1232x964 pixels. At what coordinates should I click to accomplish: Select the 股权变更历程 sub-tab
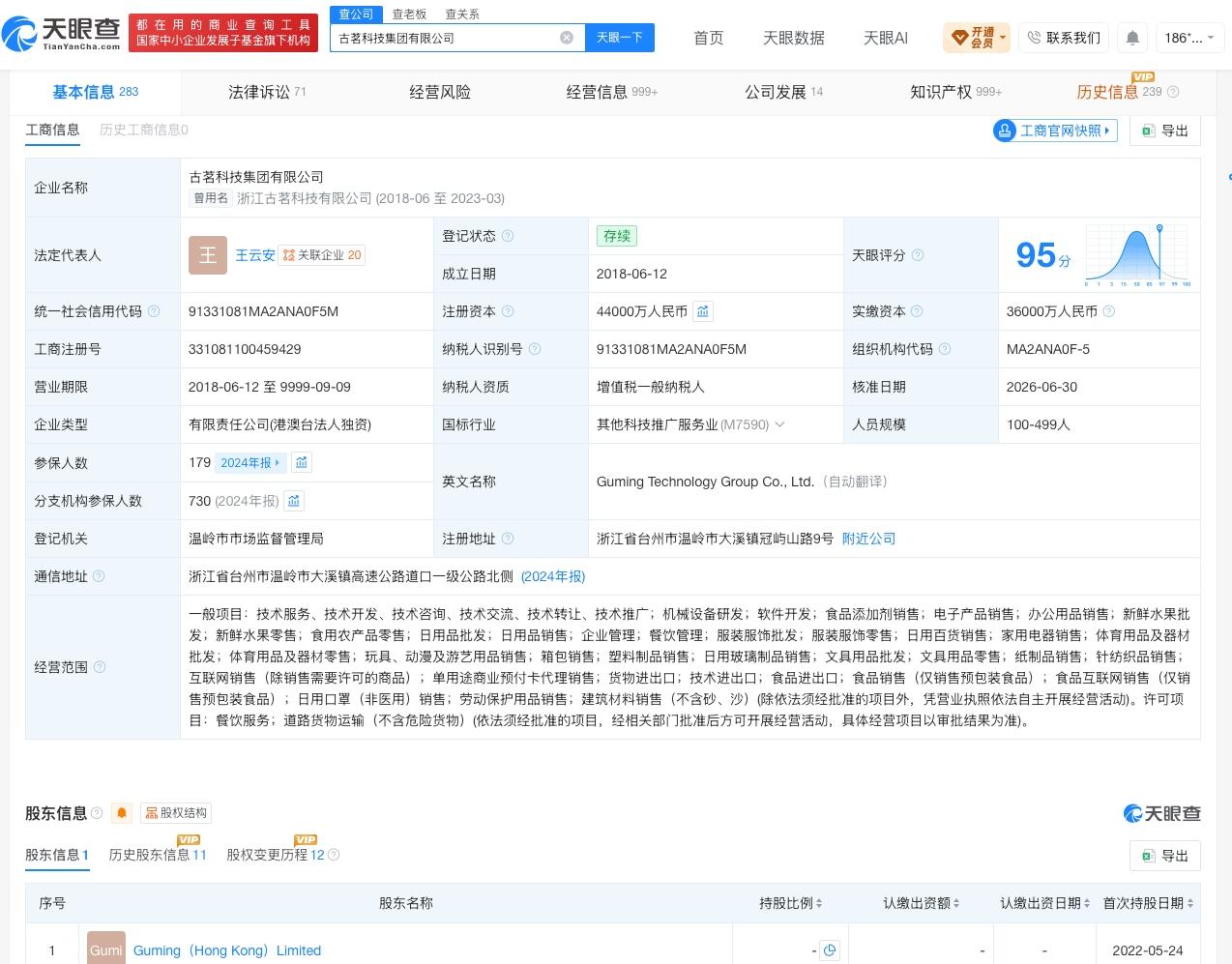click(276, 855)
